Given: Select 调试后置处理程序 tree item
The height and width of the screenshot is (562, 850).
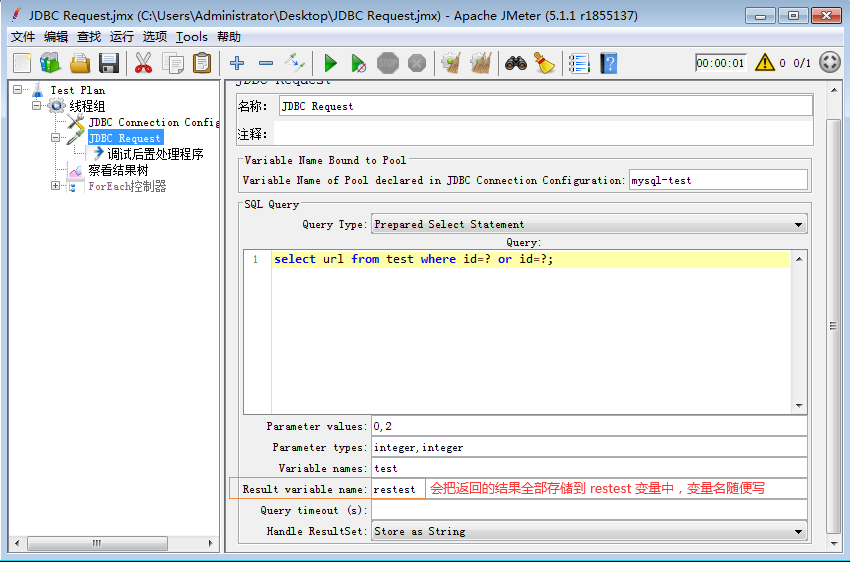Looking at the screenshot, I should click(155, 154).
